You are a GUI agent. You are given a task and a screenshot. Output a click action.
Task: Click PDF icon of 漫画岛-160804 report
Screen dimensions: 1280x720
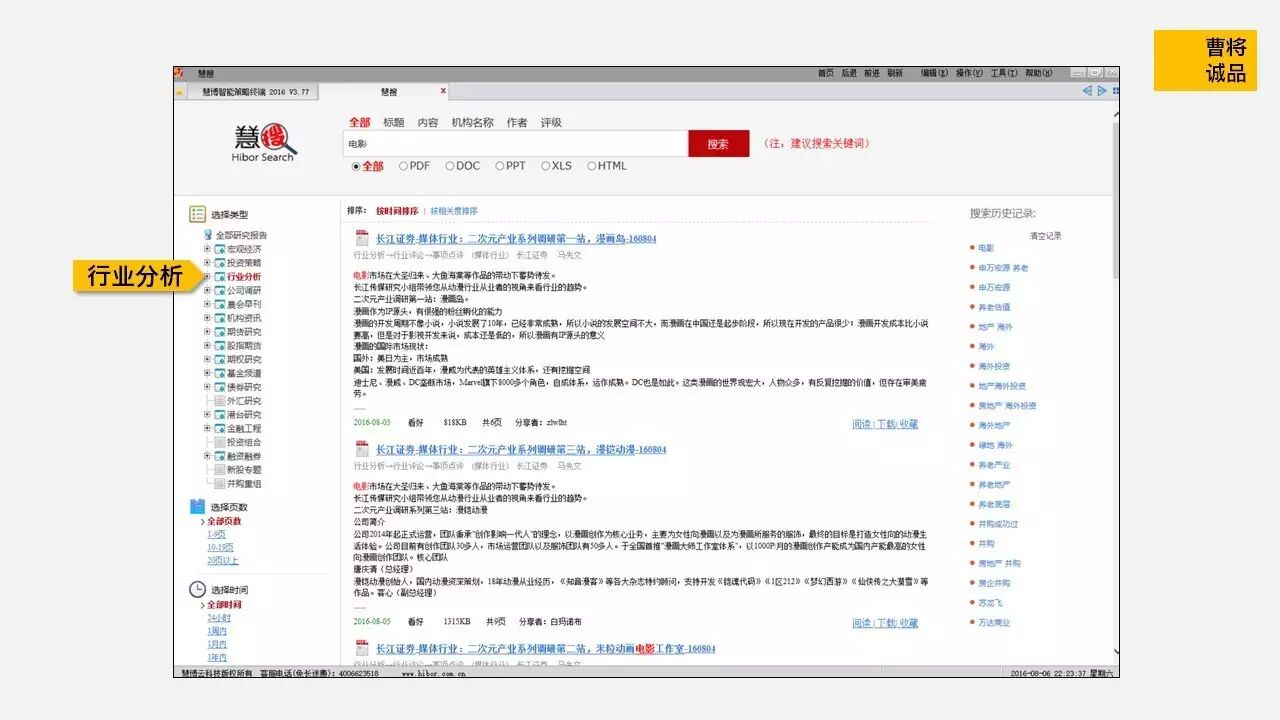click(x=362, y=238)
